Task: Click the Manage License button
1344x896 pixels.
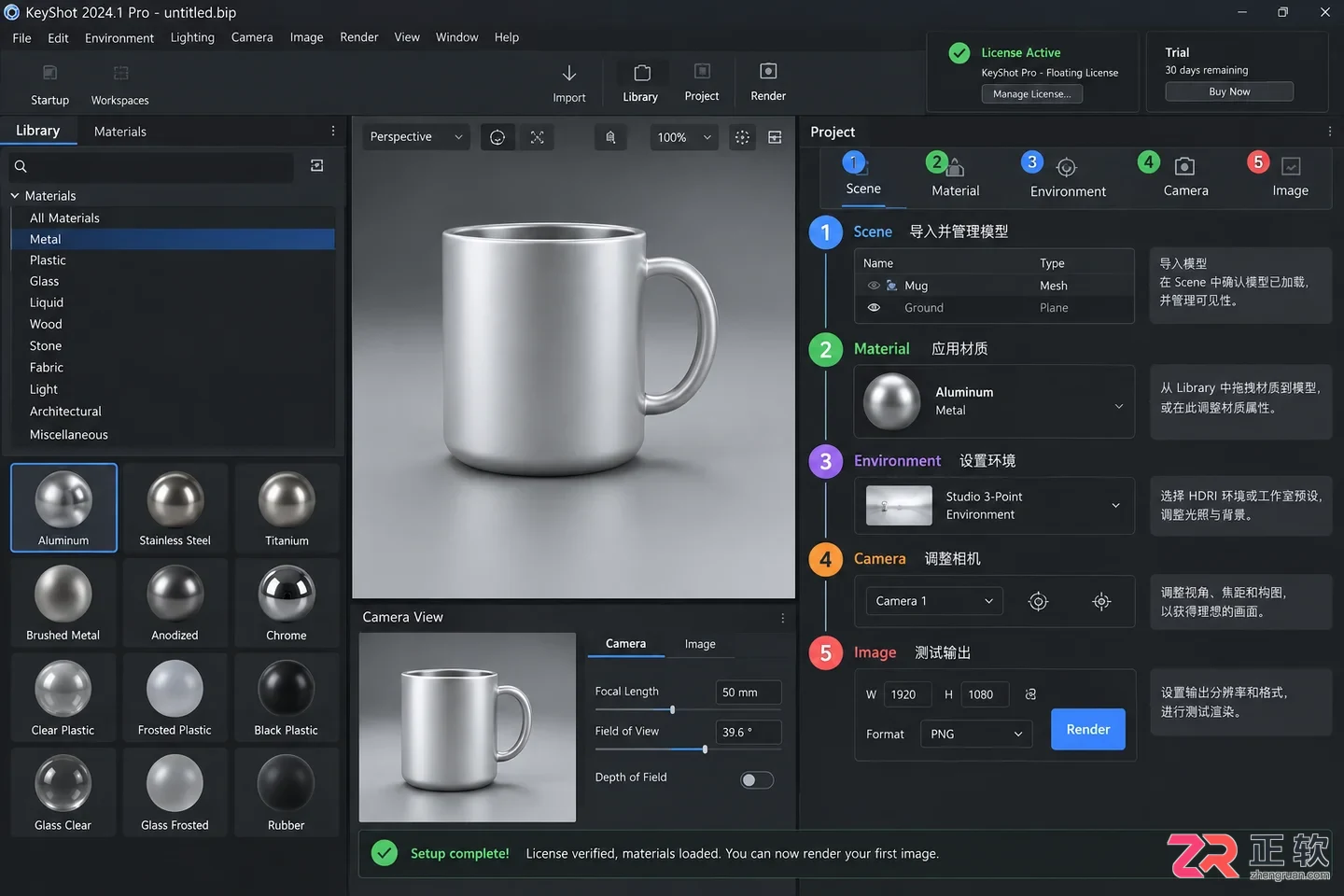Action: pos(1031,94)
